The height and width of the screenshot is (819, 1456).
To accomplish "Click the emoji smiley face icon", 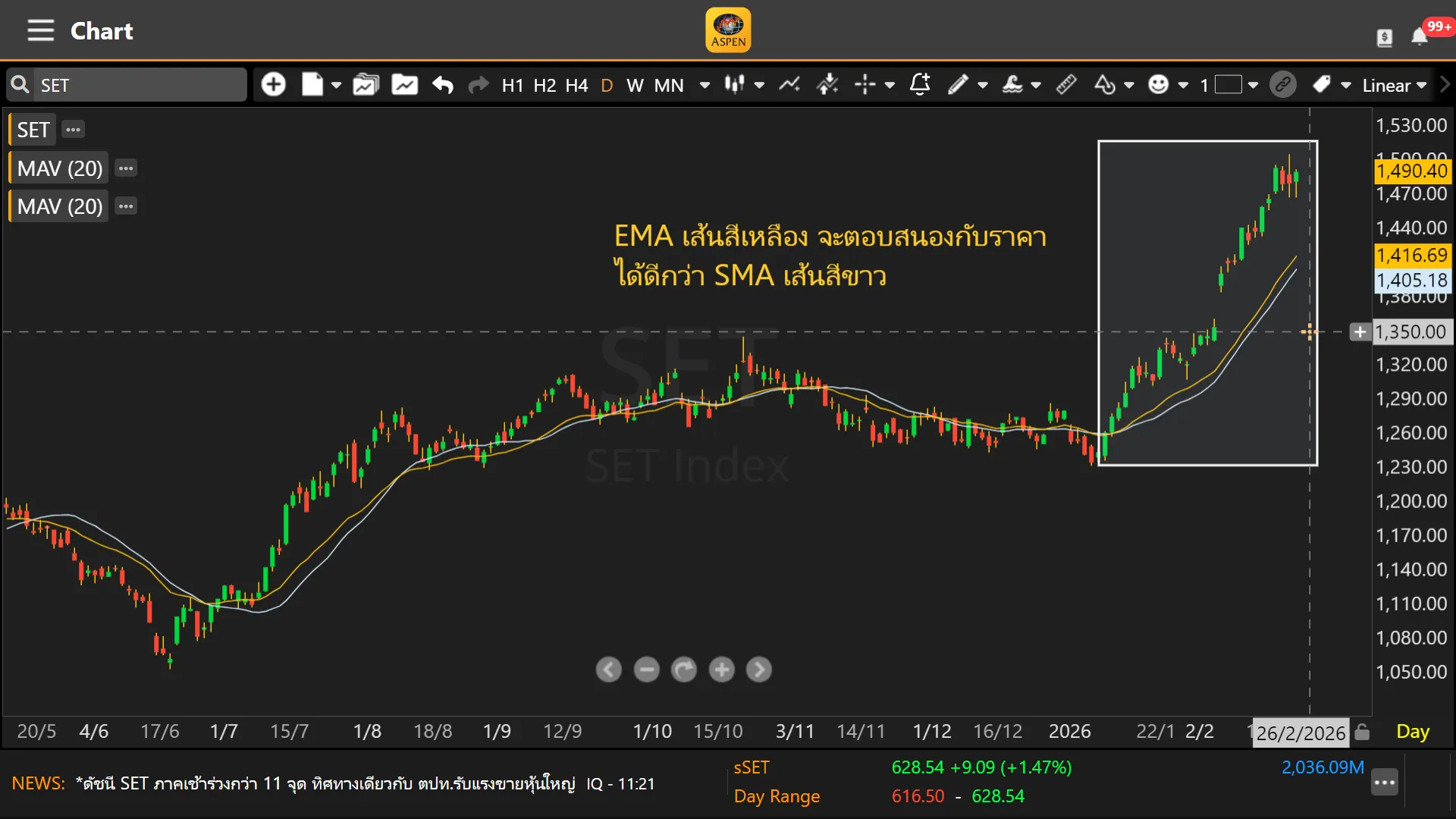I will point(1158,84).
